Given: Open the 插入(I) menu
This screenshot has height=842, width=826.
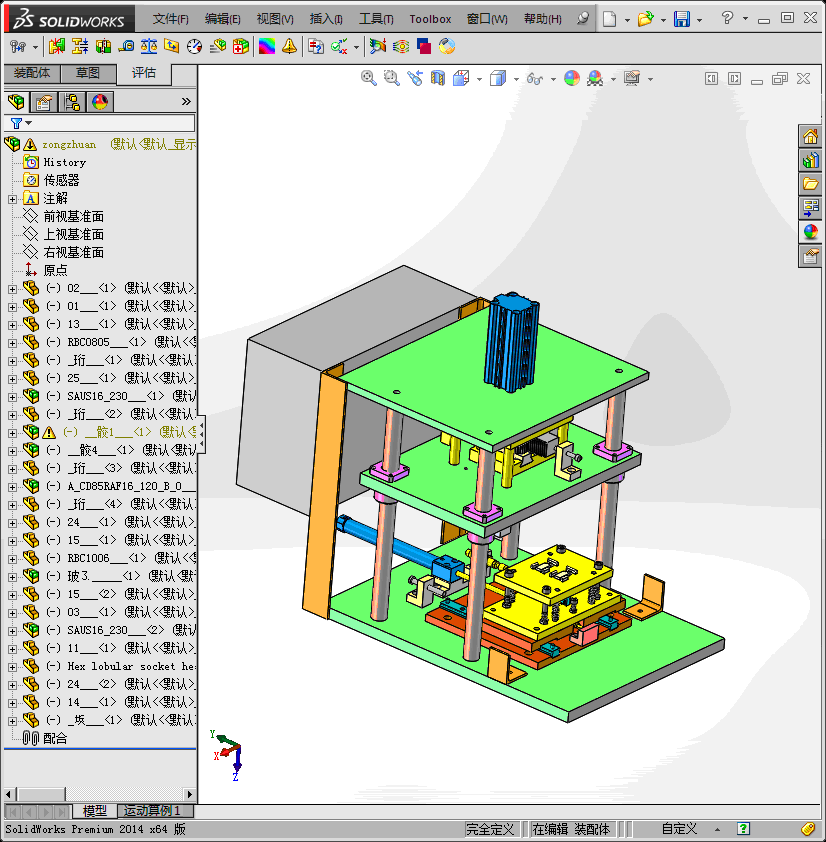Looking at the screenshot, I should tap(326, 19).
